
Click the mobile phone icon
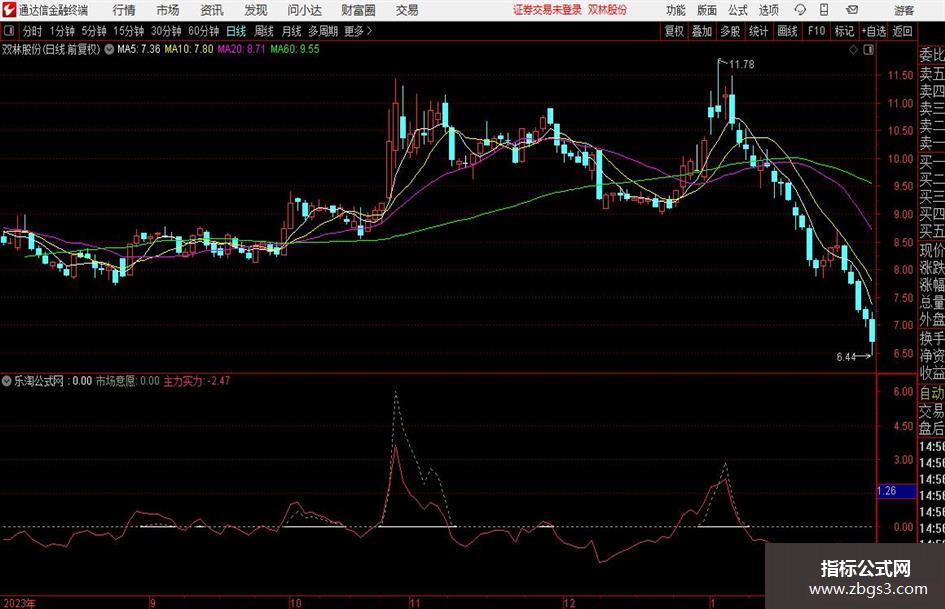[824, 10]
